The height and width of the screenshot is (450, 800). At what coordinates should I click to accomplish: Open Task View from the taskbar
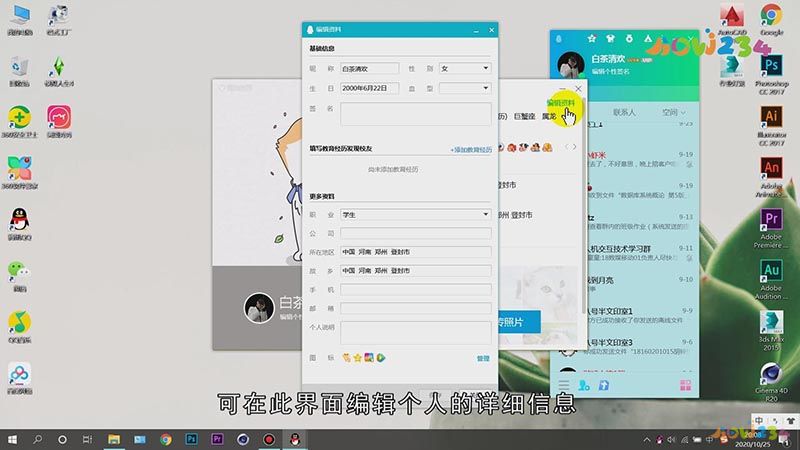tap(88, 439)
